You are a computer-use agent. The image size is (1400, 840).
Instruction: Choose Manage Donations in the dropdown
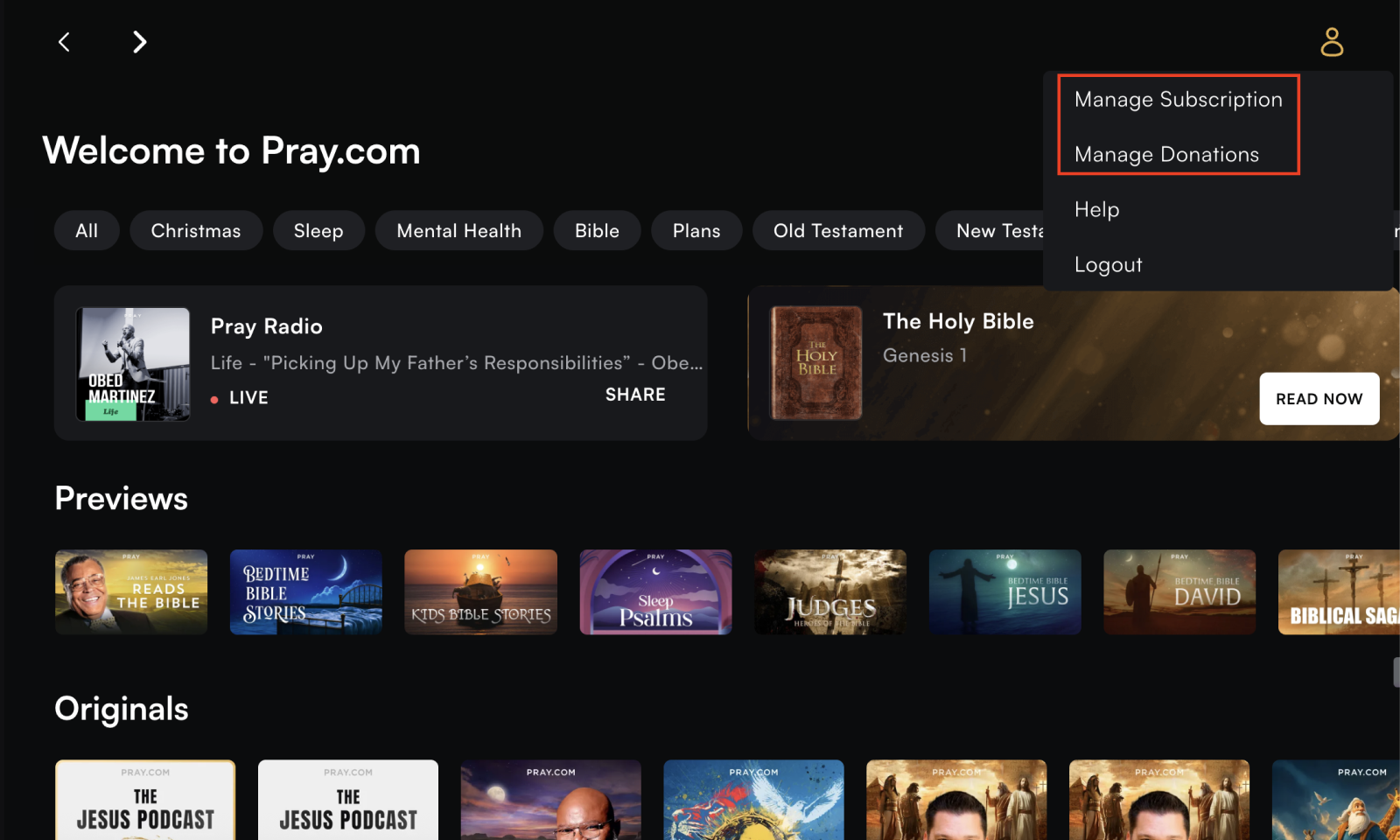click(1166, 155)
